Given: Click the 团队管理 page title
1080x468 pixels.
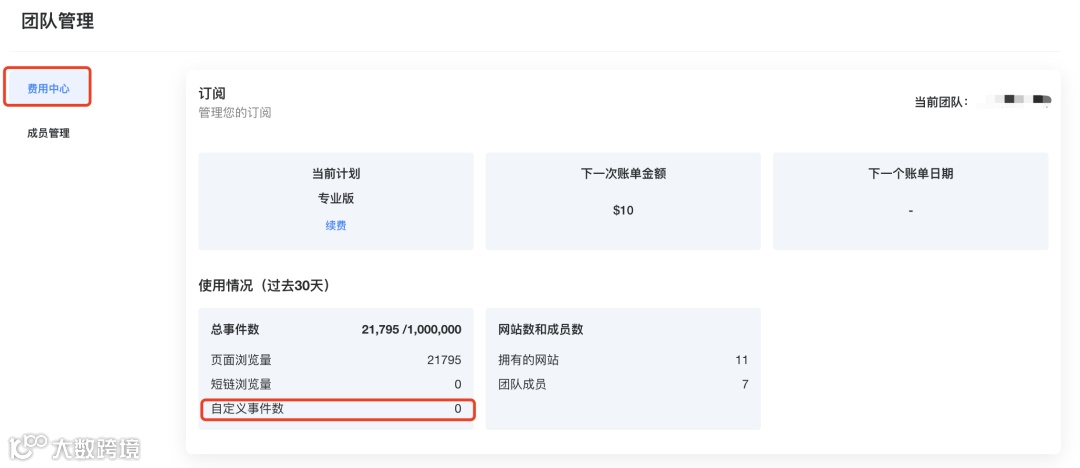Looking at the screenshot, I should pyautogui.click(x=58, y=21).
